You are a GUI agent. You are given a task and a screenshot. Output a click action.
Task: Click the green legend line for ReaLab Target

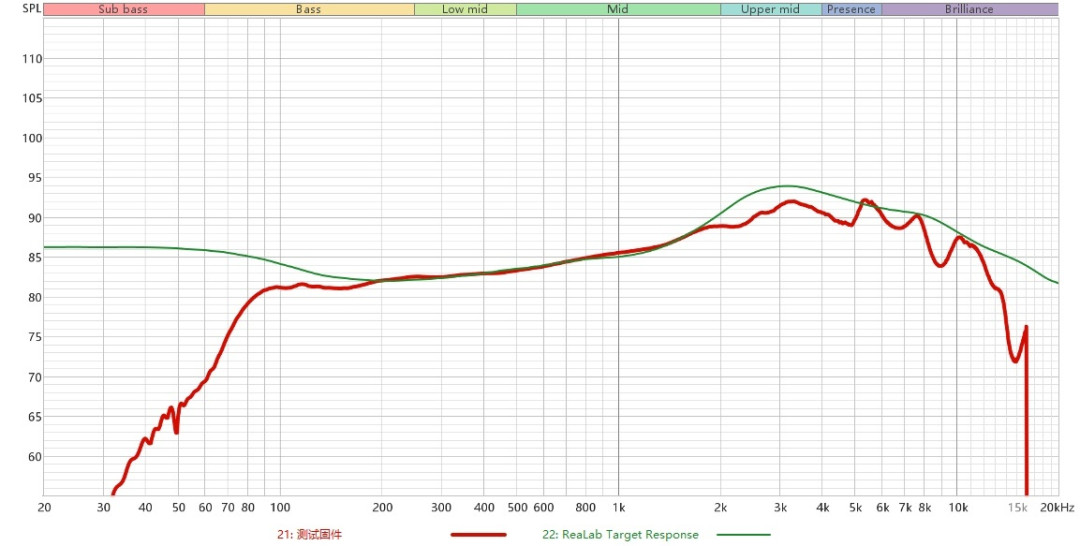coord(743,535)
